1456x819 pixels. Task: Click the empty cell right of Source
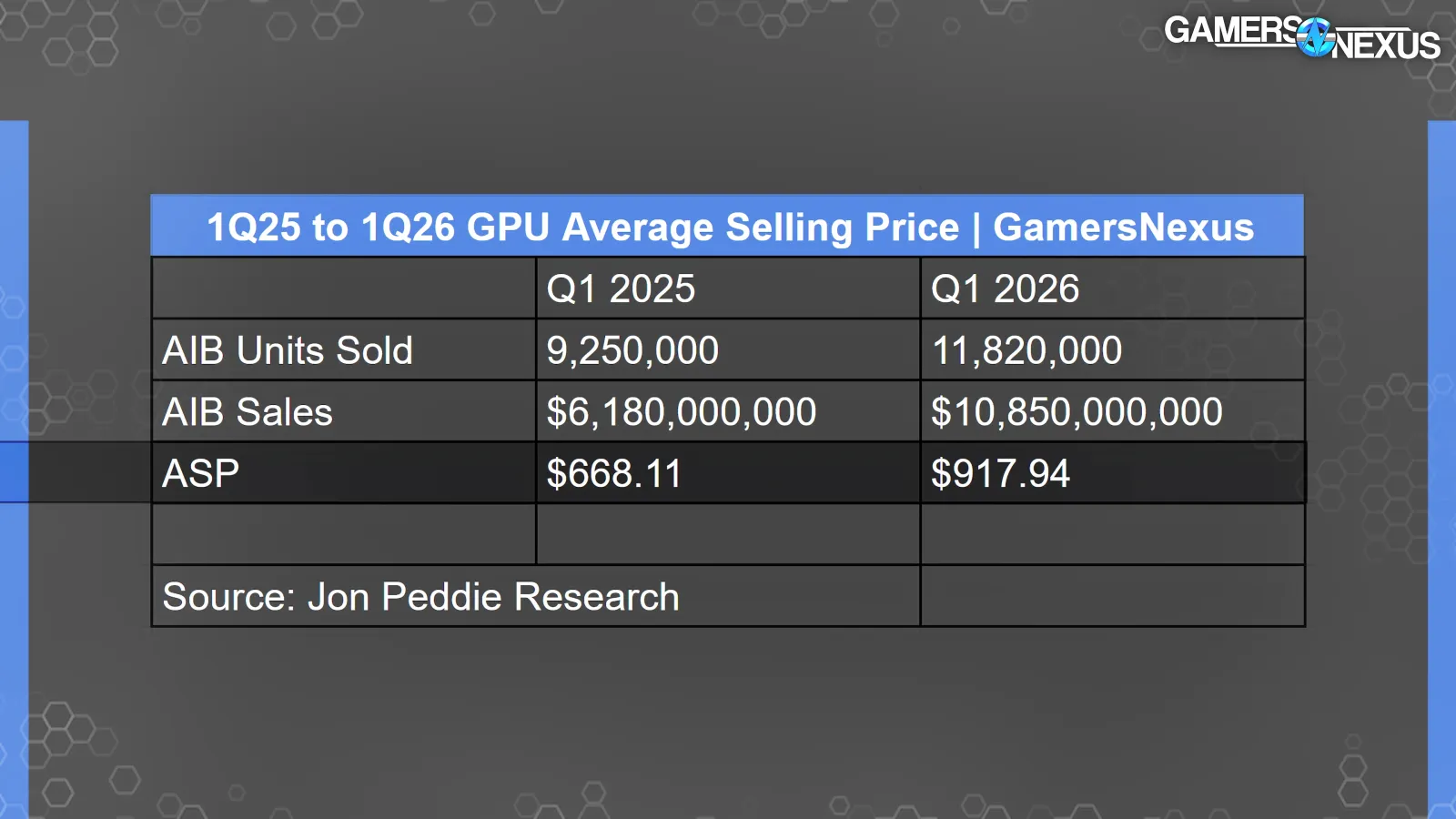[x=1112, y=596]
